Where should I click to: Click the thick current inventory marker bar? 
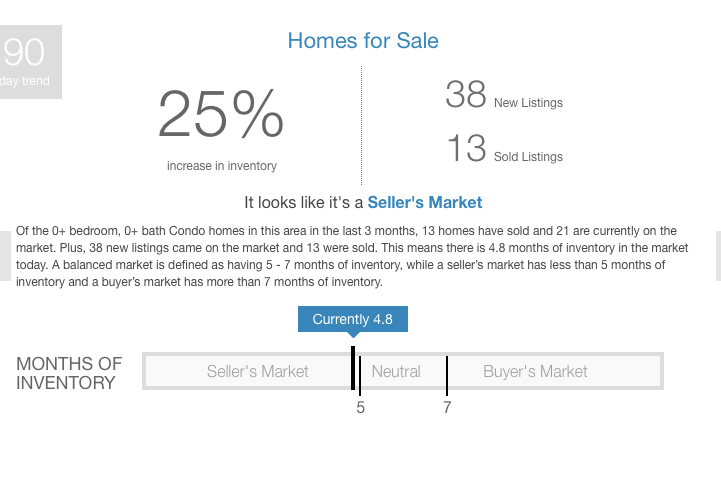click(x=353, y=368)
